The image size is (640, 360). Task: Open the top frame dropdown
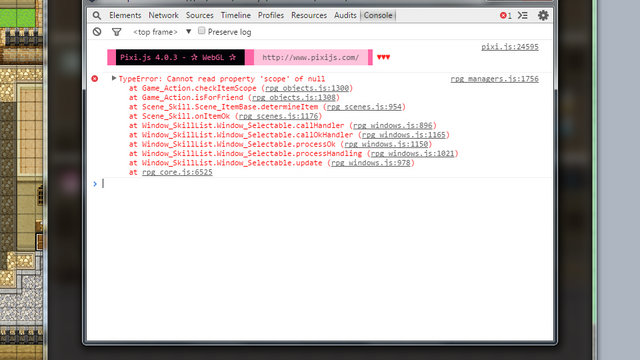click(x=162, y=32)
